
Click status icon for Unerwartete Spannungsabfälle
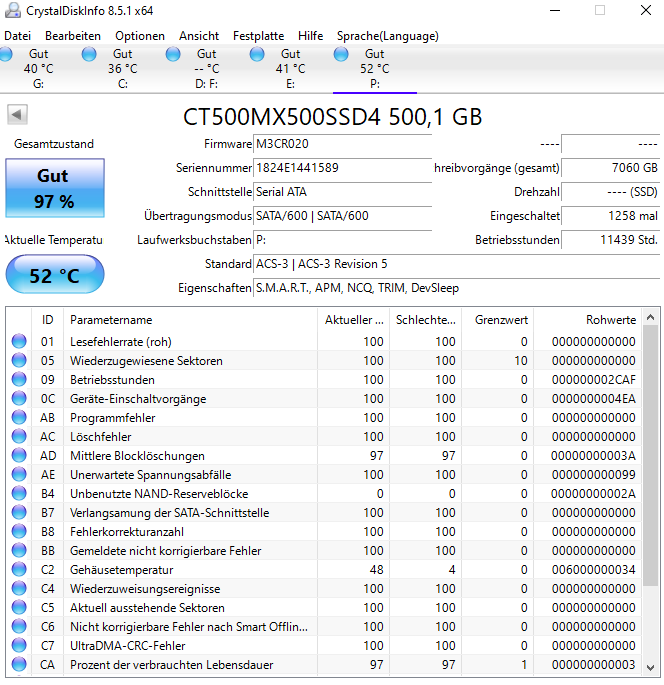click(19, 474)
